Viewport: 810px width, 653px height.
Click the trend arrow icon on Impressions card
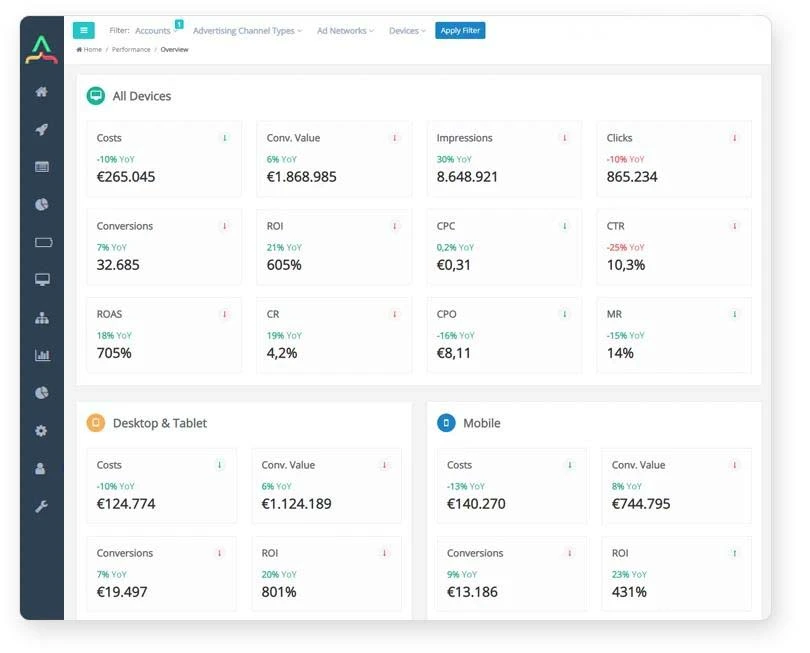click(x=564, y=138)
